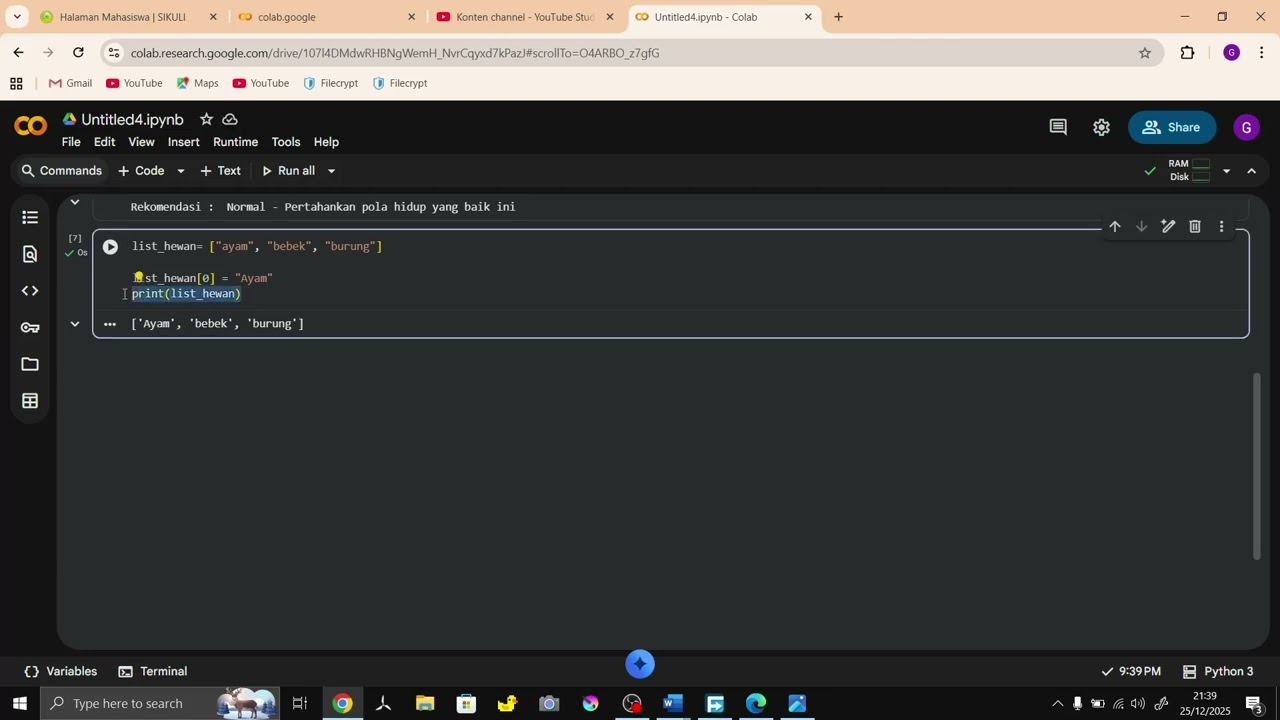Add a Text cell

[220, 171]
